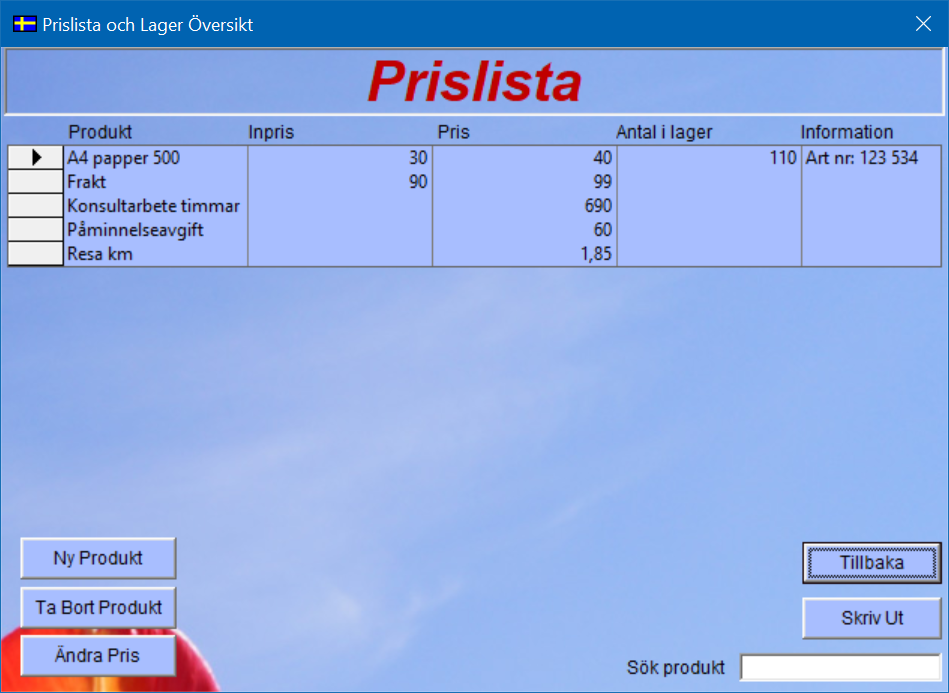The height and width of the screenshot is (693, 949).
Task: Select the Frakt row selector
Action: 36,182
